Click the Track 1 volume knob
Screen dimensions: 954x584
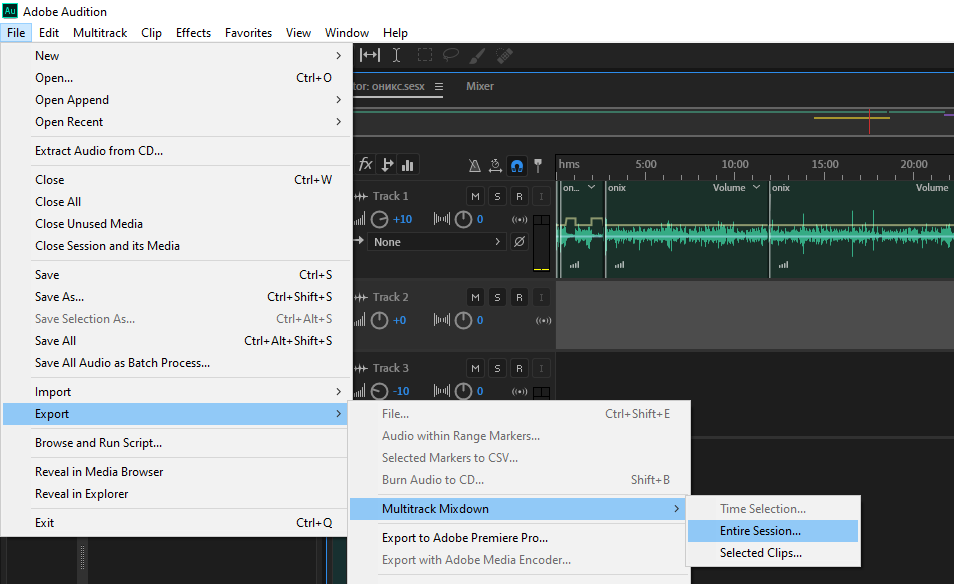[x=380, y=219]
